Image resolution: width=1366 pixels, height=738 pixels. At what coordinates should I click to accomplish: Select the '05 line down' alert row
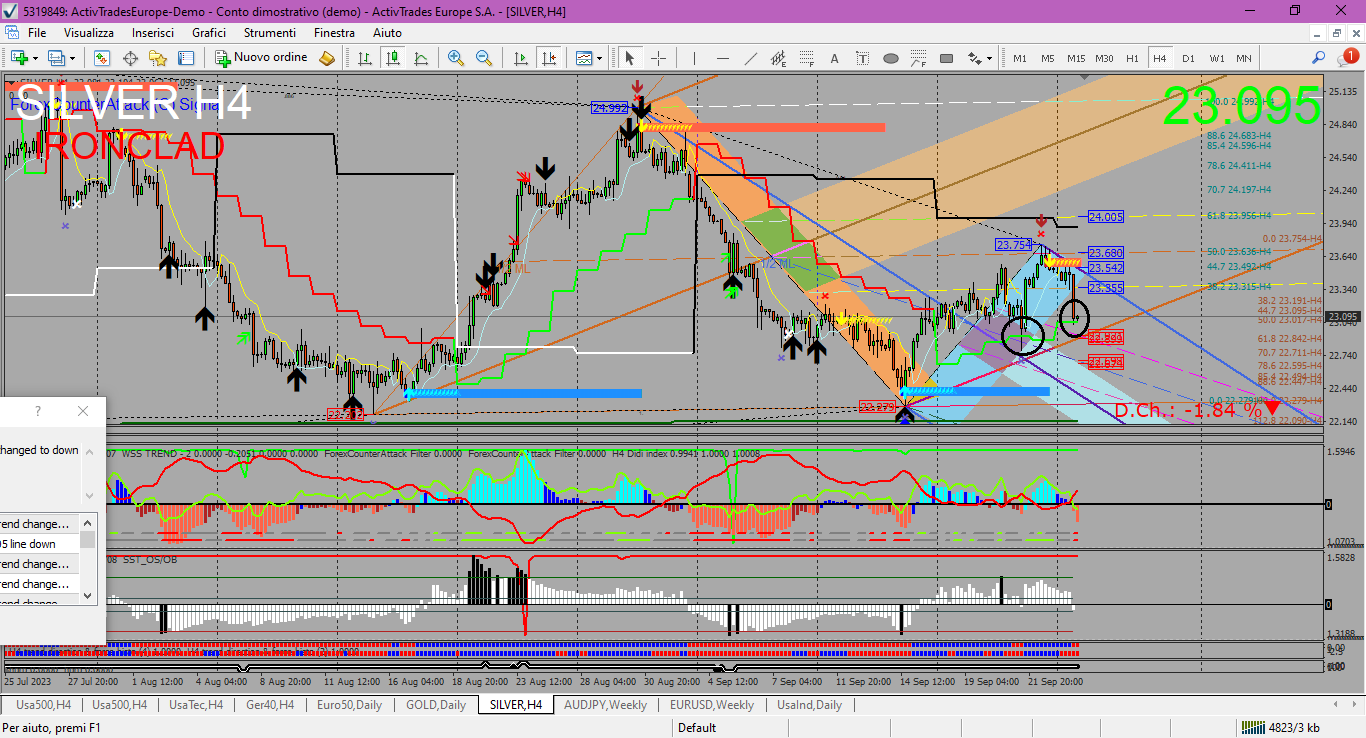point(40,544)
